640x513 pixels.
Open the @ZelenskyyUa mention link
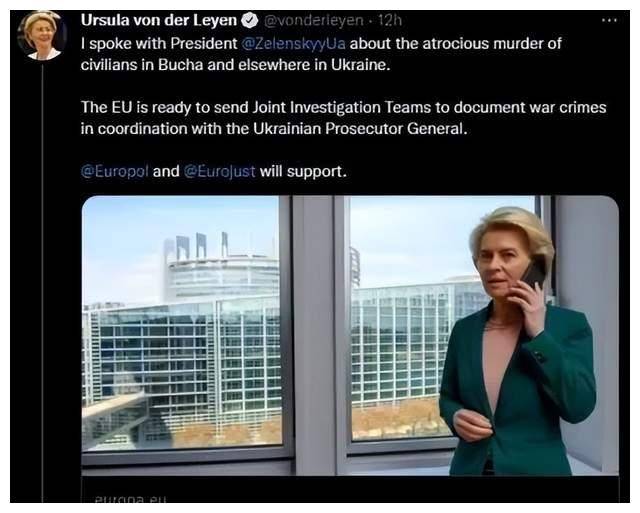(x=293, y=43)
